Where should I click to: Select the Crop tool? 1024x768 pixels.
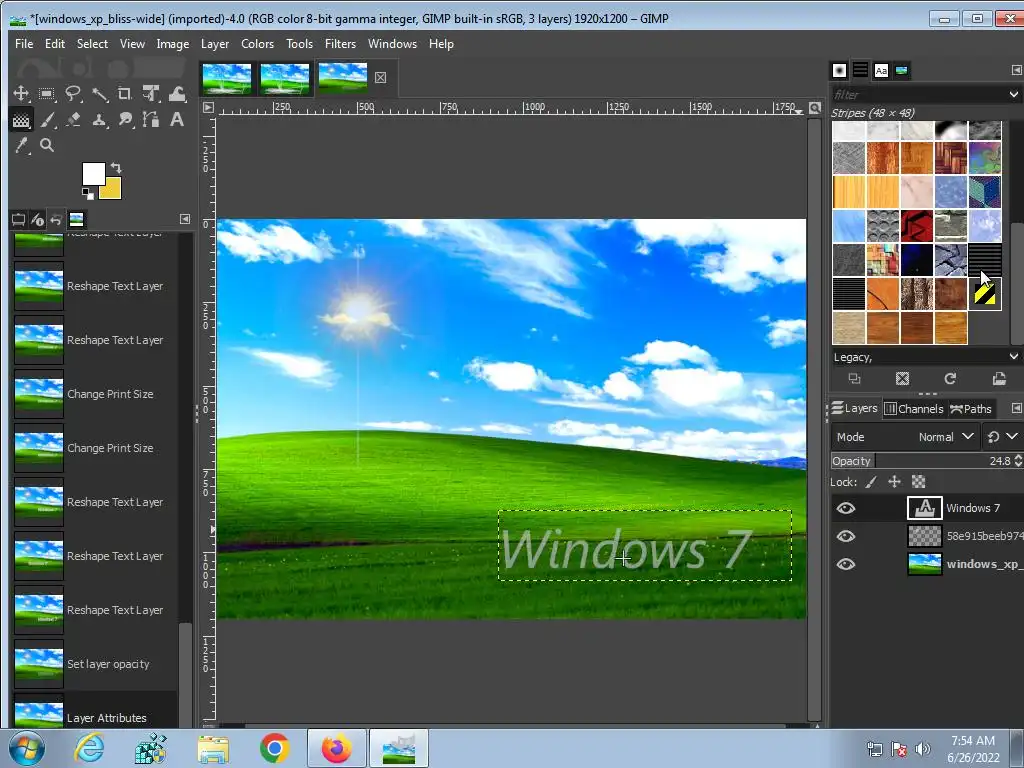pyautogui.click(x=125, y=93)
